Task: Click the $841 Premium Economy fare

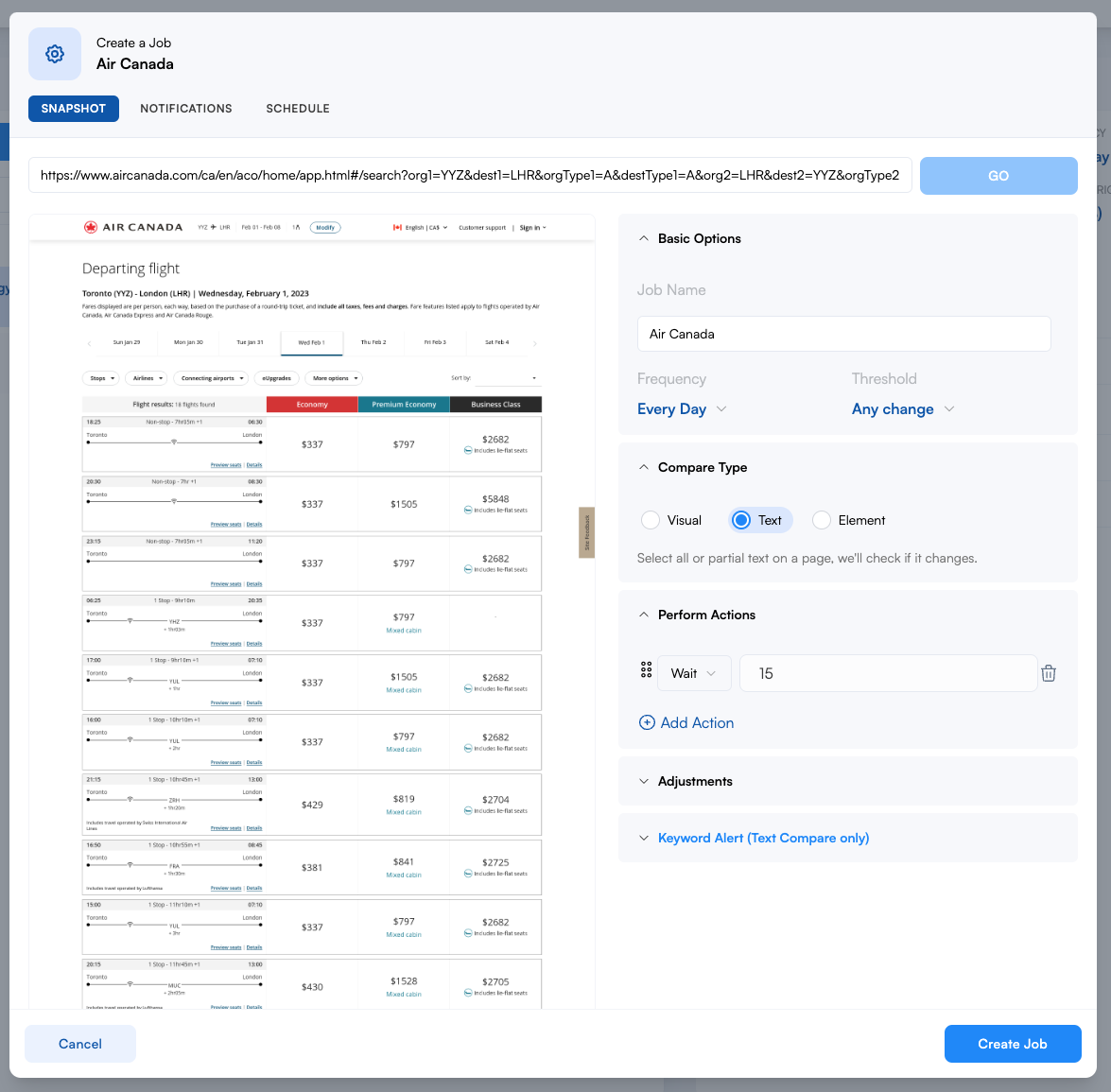Action: [x=404, y=861]
